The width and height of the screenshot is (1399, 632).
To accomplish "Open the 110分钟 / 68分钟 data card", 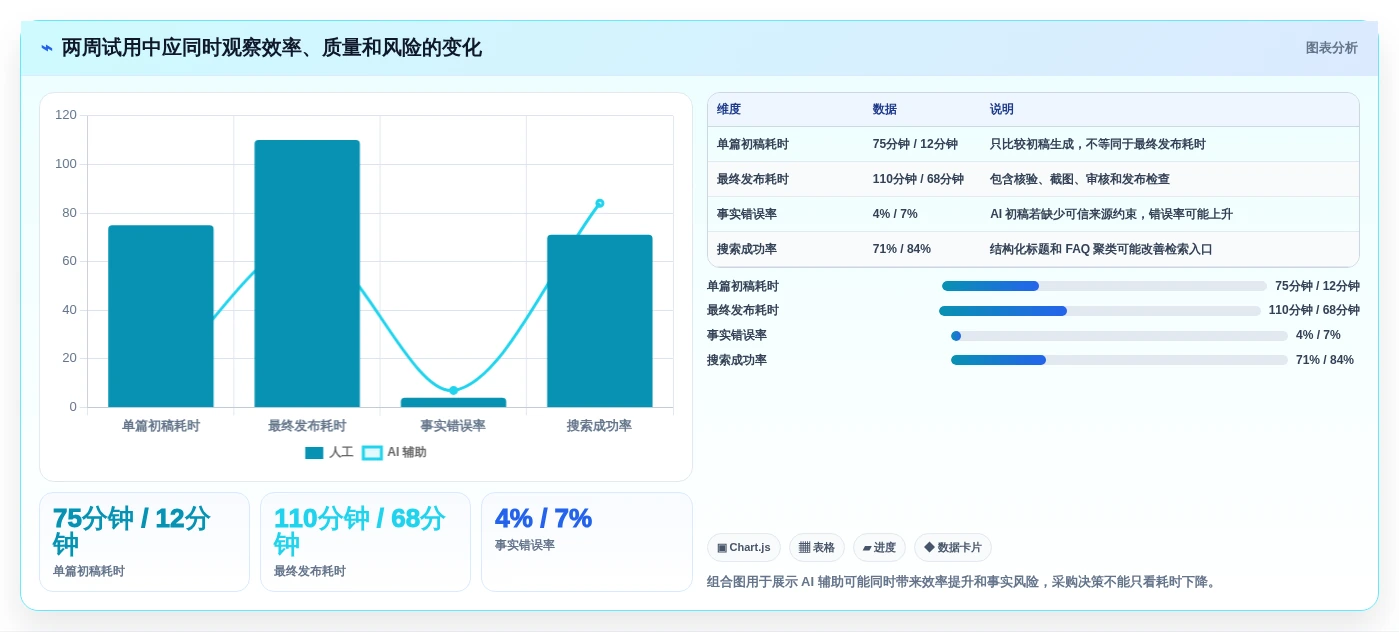I will pos(365,542).
